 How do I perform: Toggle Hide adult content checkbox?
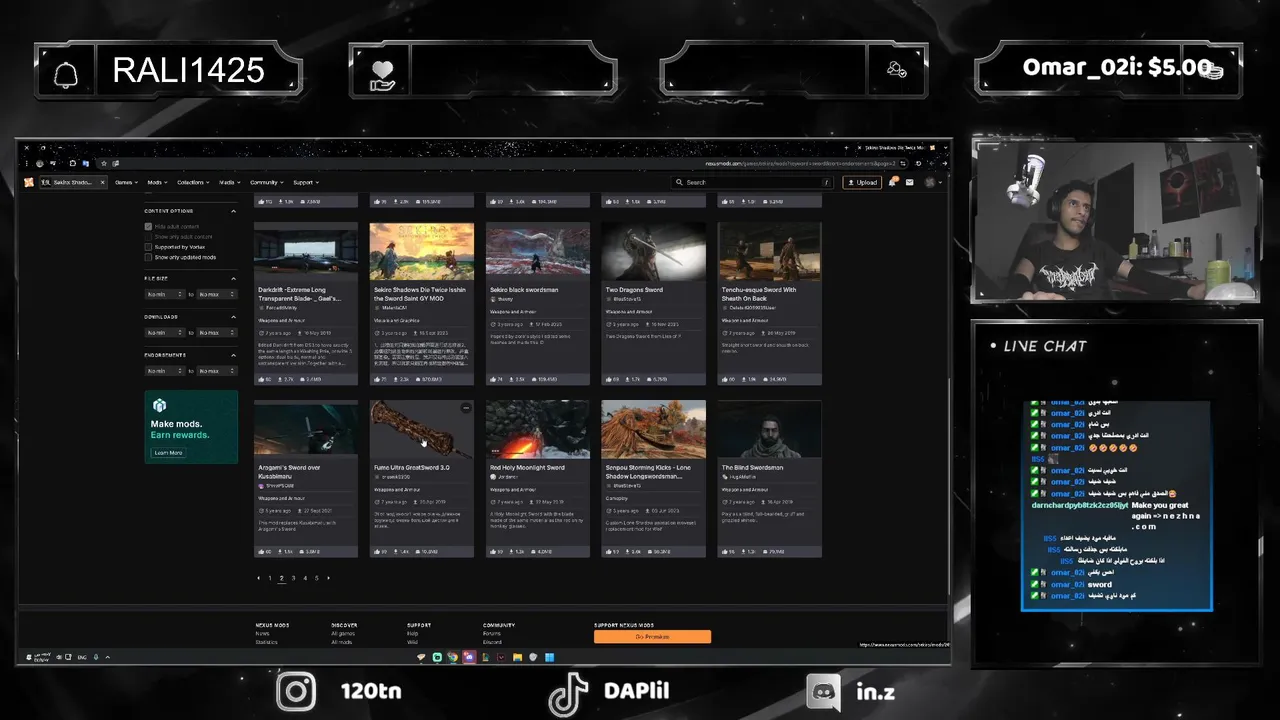(148, 227)
